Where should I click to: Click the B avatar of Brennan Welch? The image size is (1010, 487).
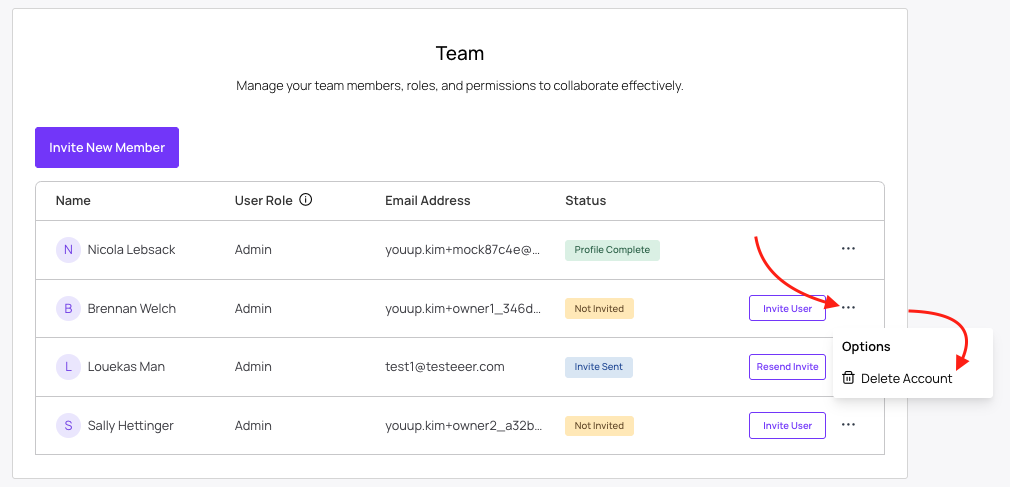68,309
